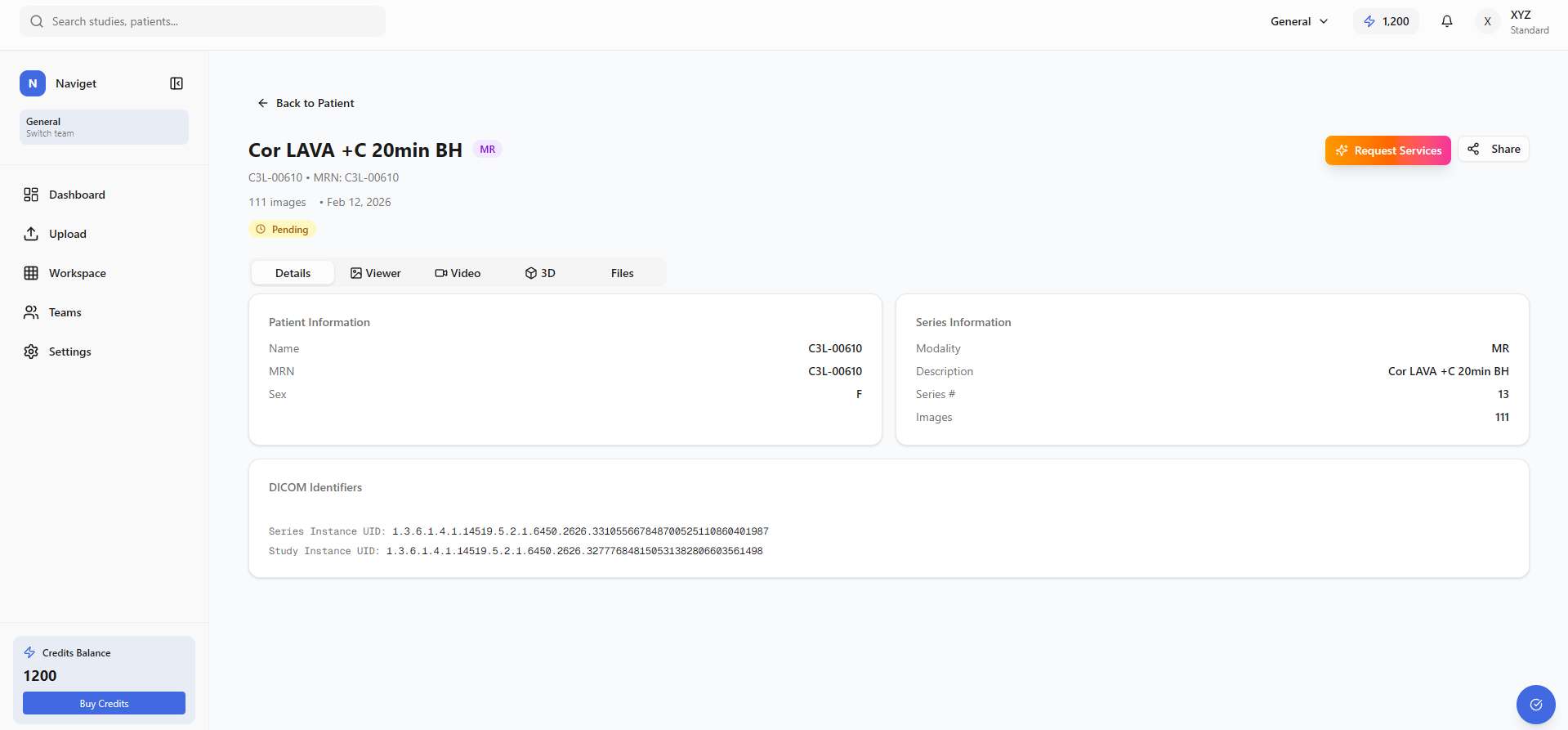Open Workspace from the sidebar

click(77, 273)
